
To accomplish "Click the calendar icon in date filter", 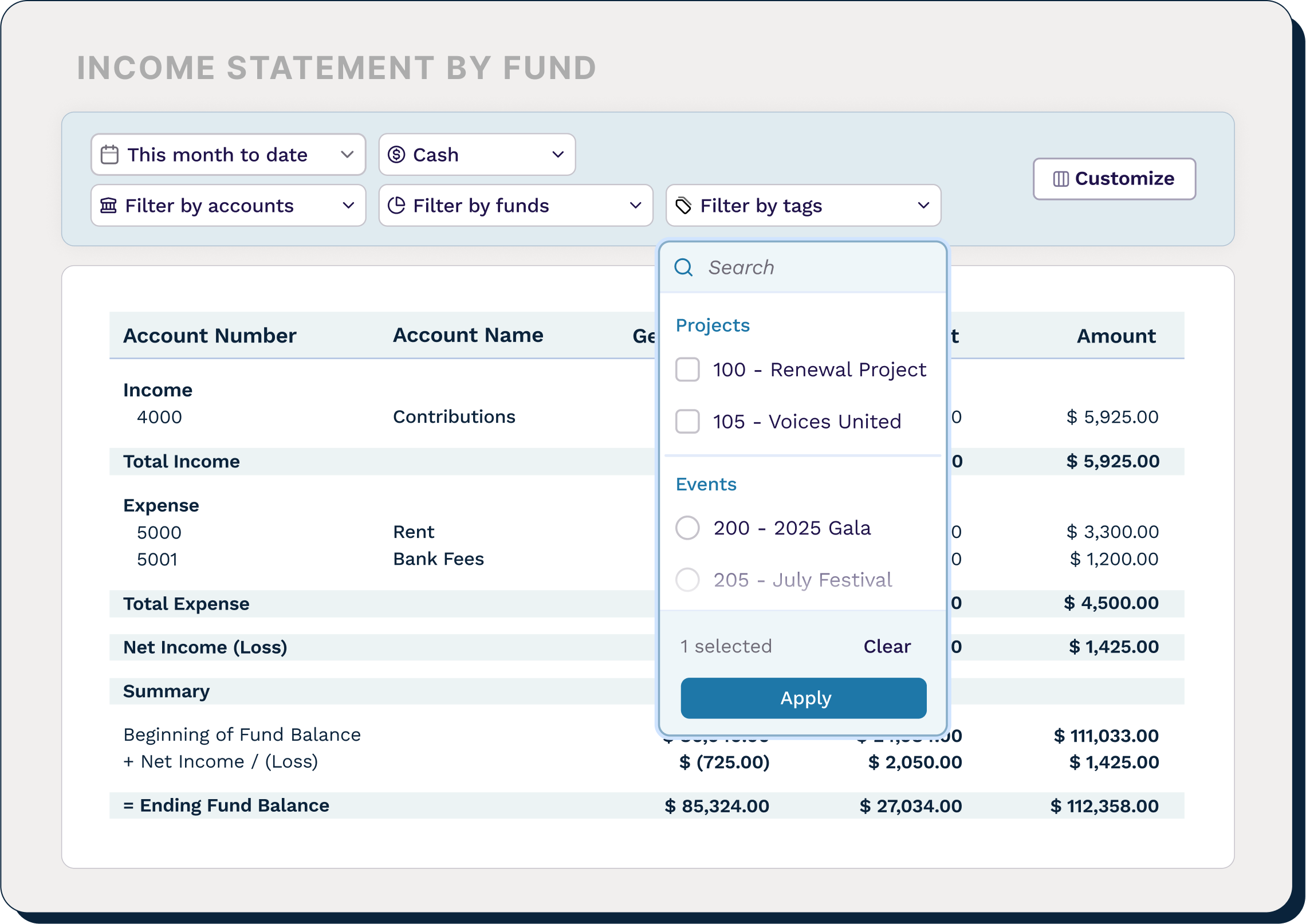I will tap(109, 155).
